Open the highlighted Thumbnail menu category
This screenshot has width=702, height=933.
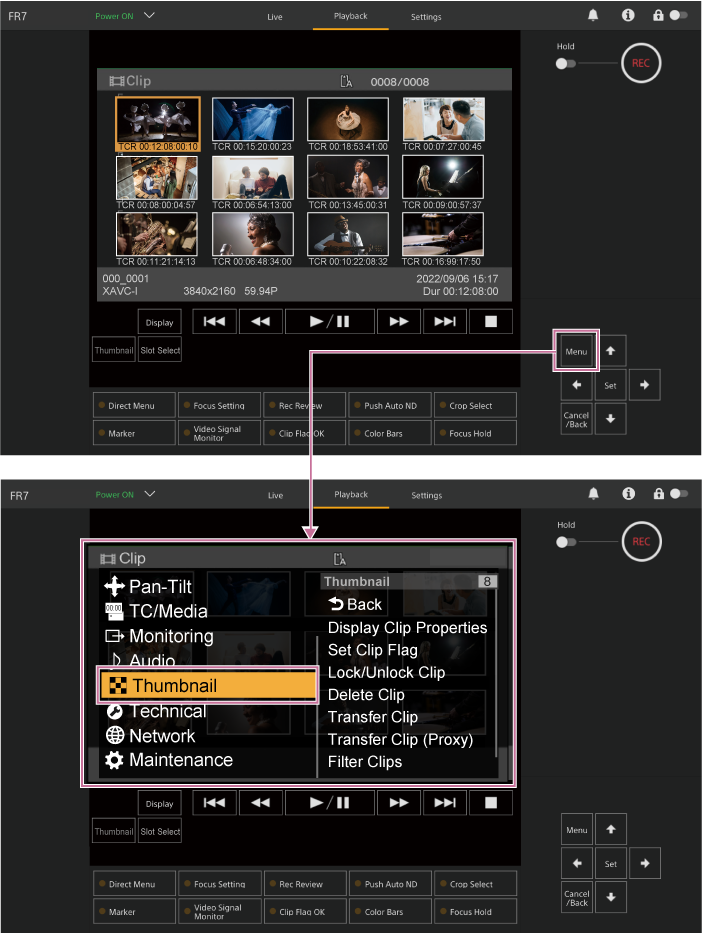coord(208,686)
